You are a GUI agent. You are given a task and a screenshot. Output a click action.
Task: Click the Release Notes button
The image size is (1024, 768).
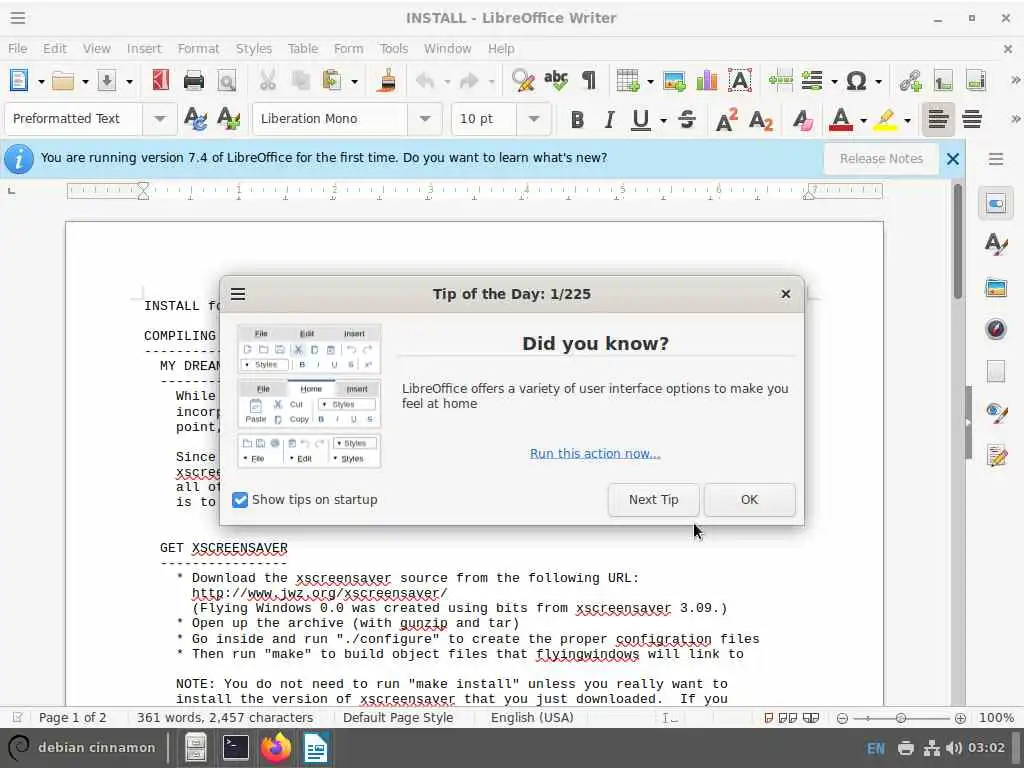tap(881, 159)
